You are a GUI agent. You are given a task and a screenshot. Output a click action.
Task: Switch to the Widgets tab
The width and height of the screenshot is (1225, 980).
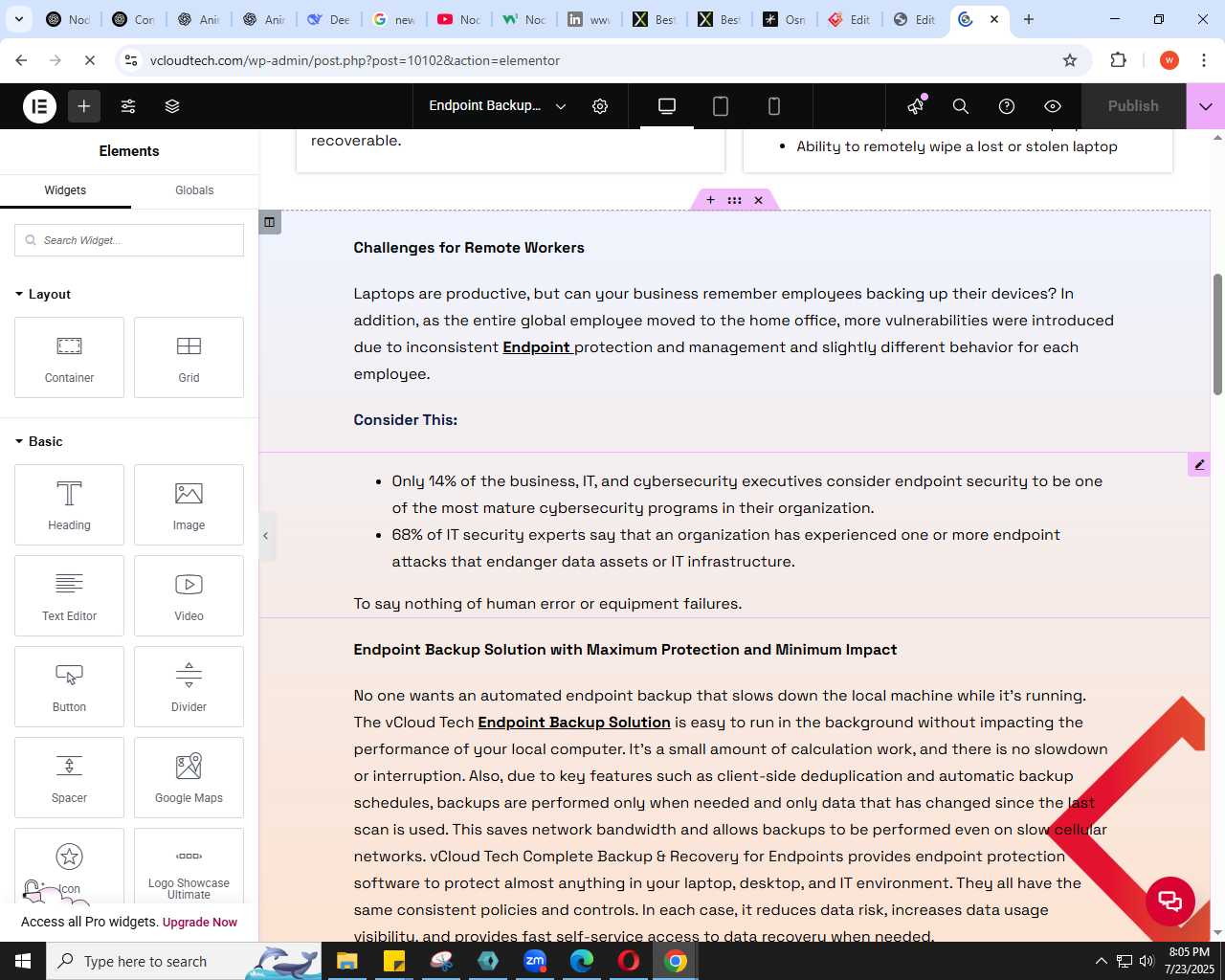tap(65, 190)
